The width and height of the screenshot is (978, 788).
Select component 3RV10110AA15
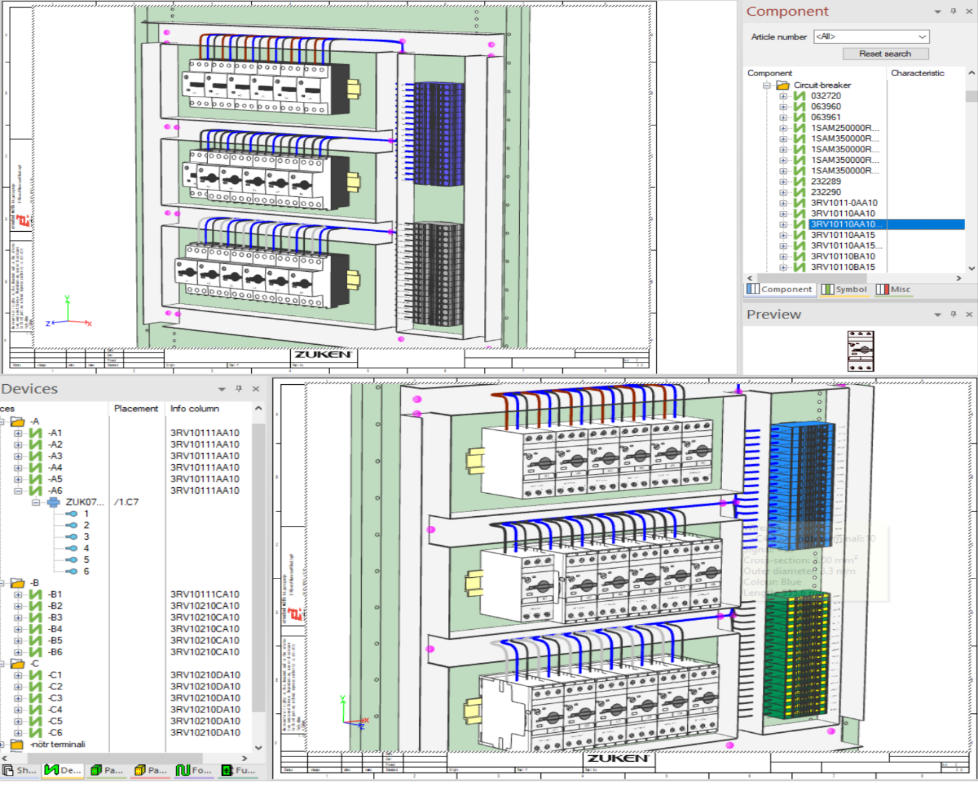[843, 235]
